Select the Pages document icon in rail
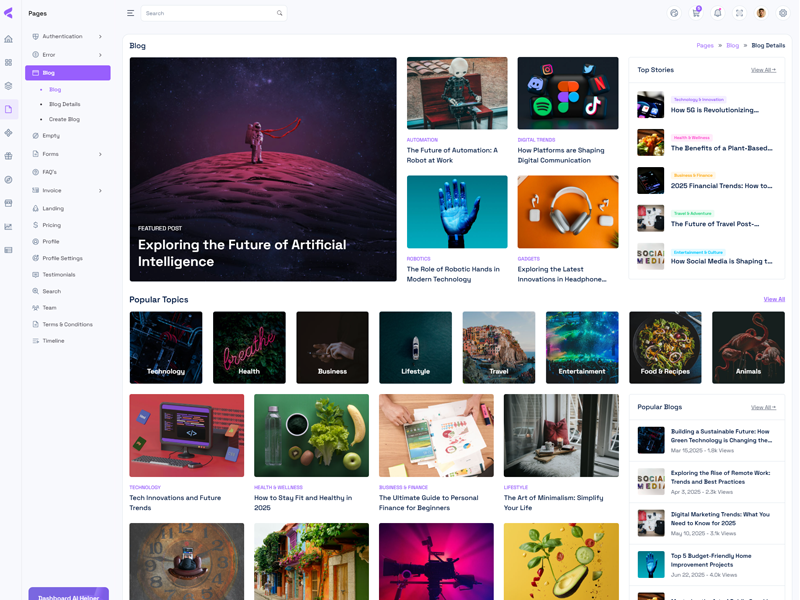Viewport: 800px width, 600px height. (9, 109)
